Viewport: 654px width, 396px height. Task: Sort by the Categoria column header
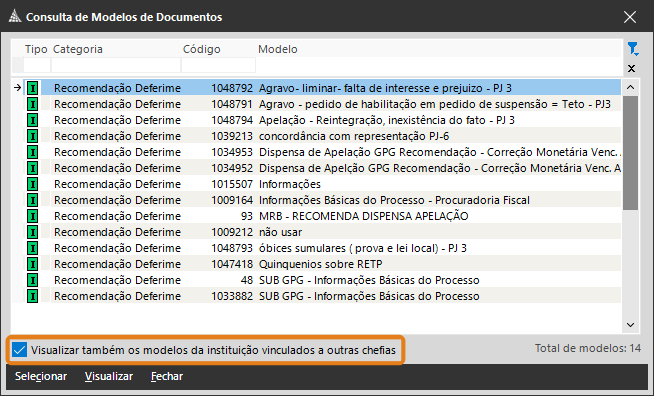[x=78, y=49]
